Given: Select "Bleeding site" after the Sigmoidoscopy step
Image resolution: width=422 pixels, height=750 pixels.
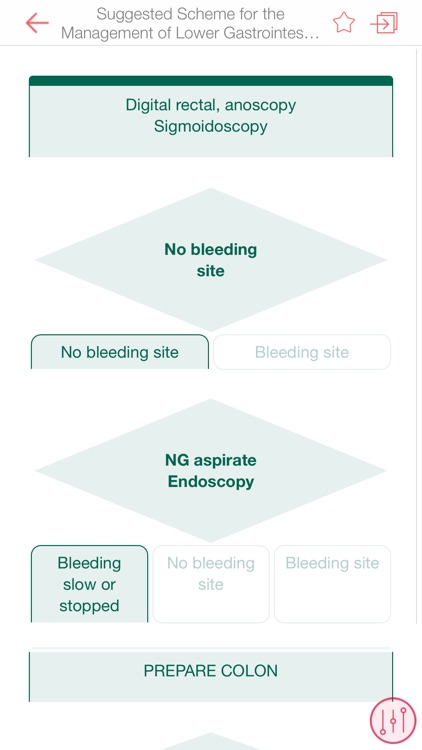Looking at the screenshot, I should (x=302, y=352).
